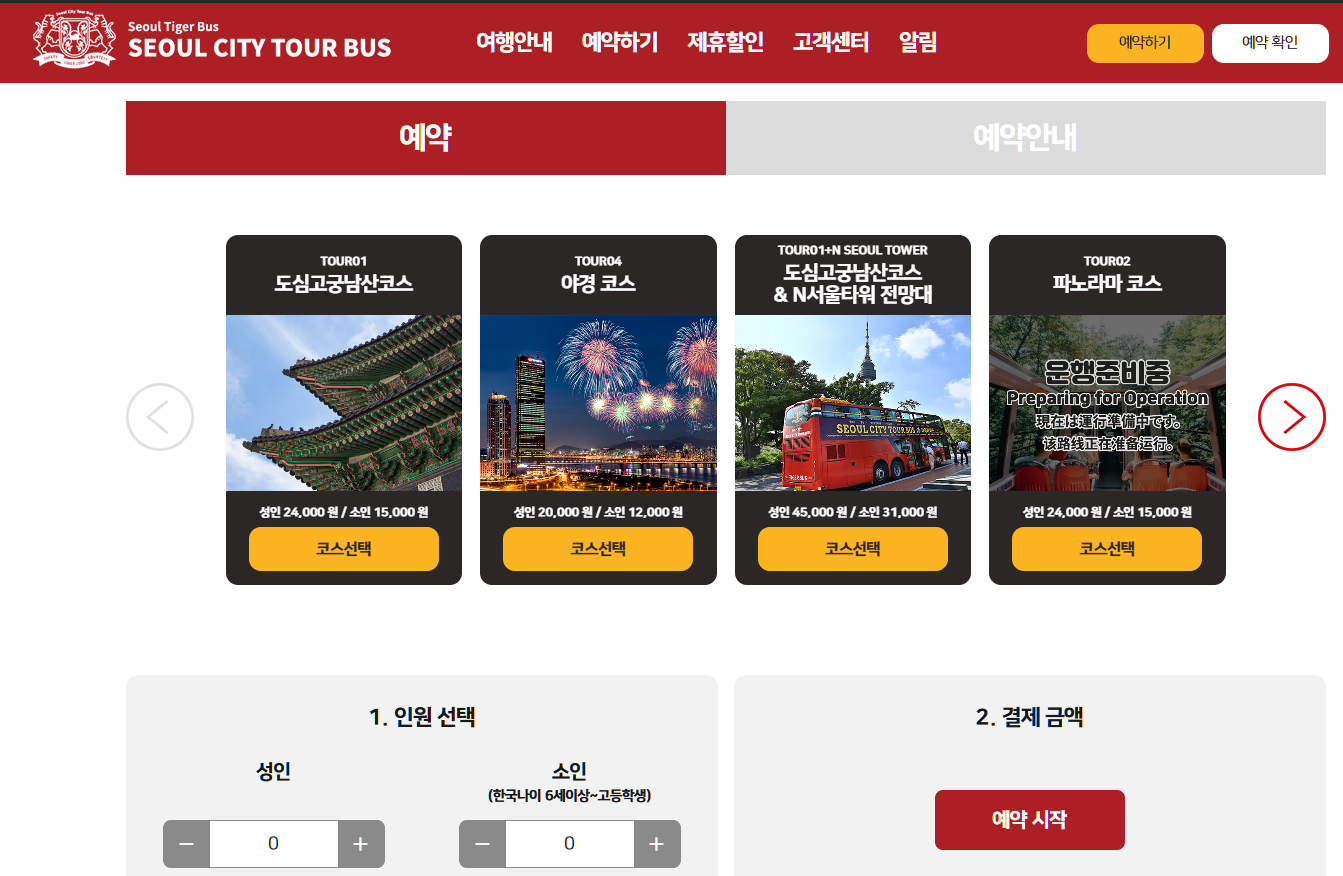
Task: Click the yellow 예약하기 header button
Action: (1145, 43)
